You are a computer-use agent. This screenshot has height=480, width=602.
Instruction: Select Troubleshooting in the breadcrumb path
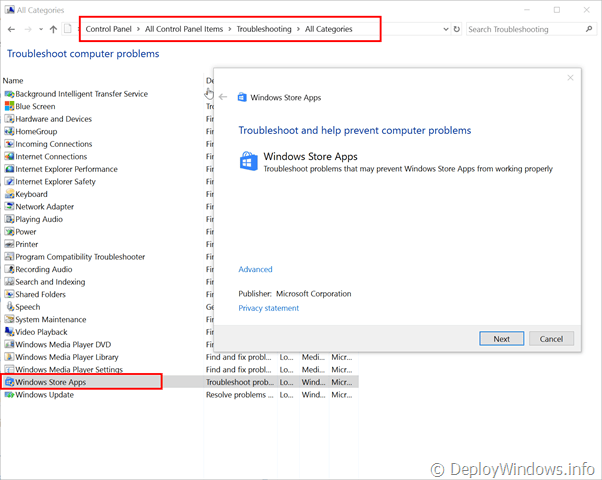coord(264,29)
